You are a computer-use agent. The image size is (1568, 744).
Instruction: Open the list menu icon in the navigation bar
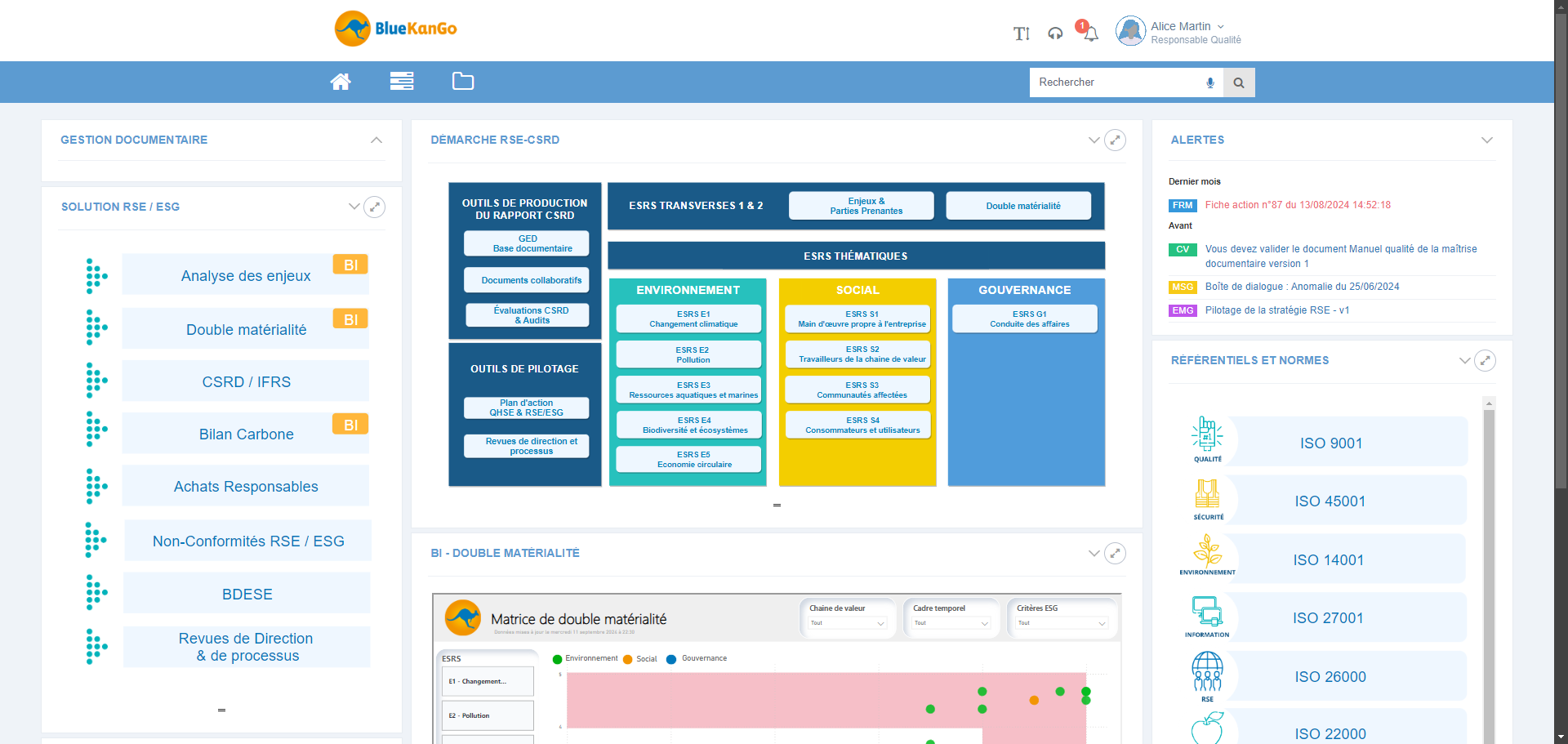(402, 81)
